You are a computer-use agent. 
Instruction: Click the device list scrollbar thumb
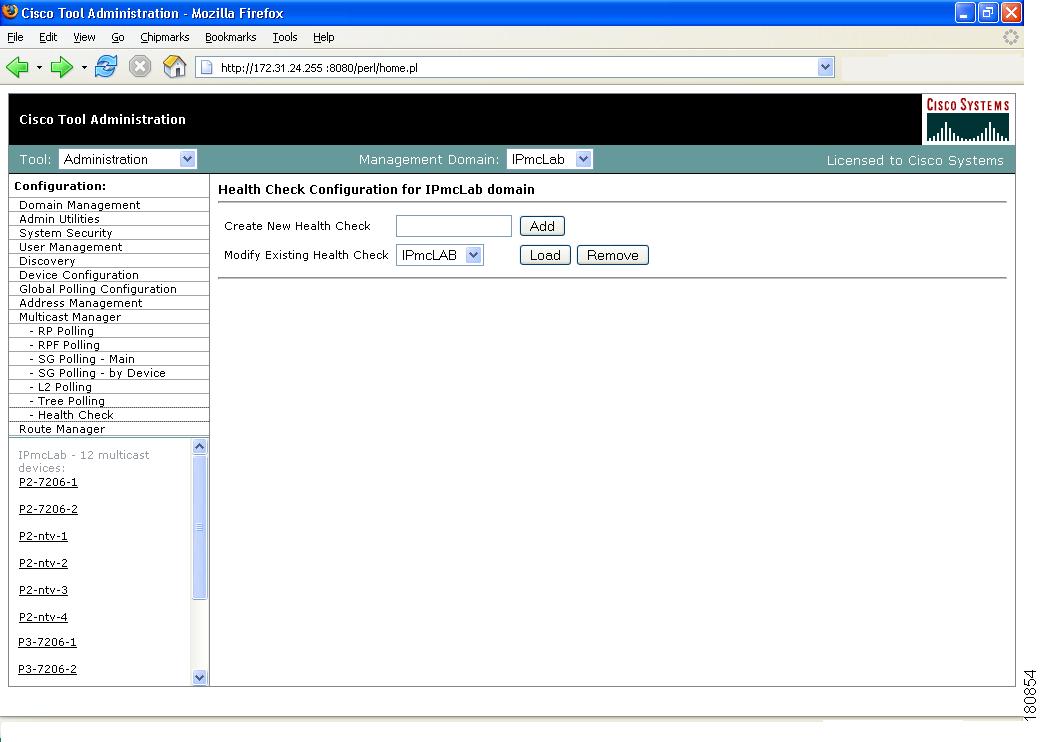pyautogui.click(x=199, y=527)
